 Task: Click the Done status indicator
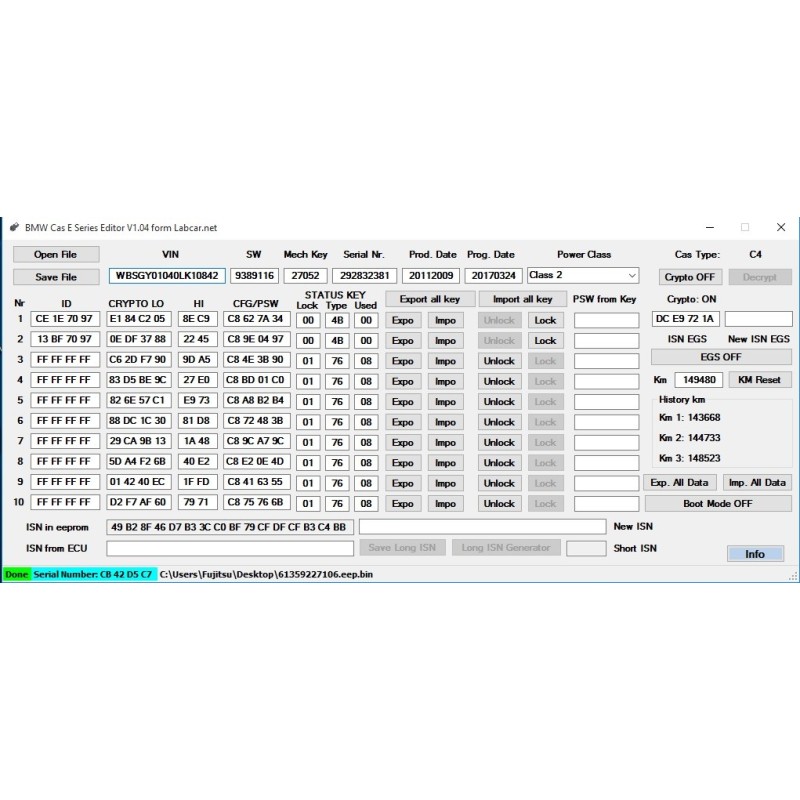point(17,574)
